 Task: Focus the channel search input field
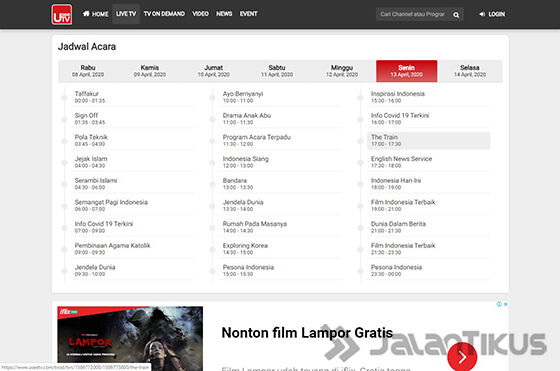pyautogui.click(x=413, y=14)
